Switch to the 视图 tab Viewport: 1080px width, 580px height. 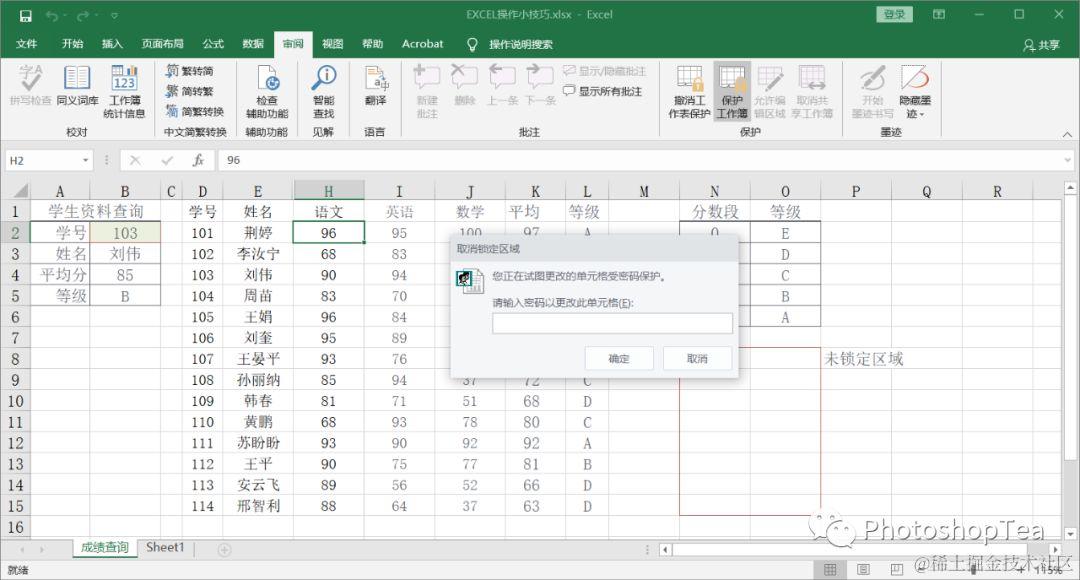(333, 44)
